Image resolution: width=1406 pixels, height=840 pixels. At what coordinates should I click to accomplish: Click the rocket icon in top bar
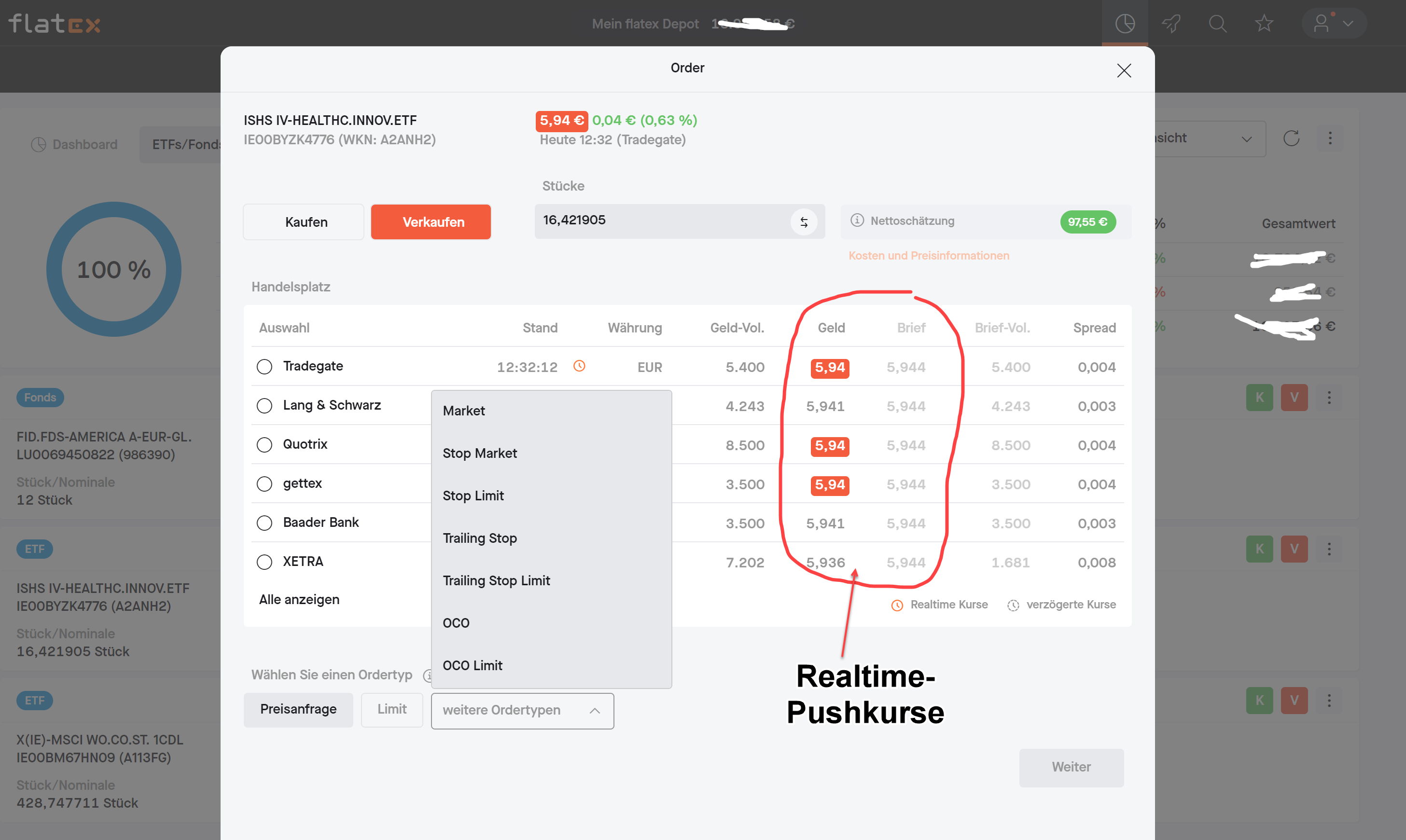click(x=1171, y=23)
